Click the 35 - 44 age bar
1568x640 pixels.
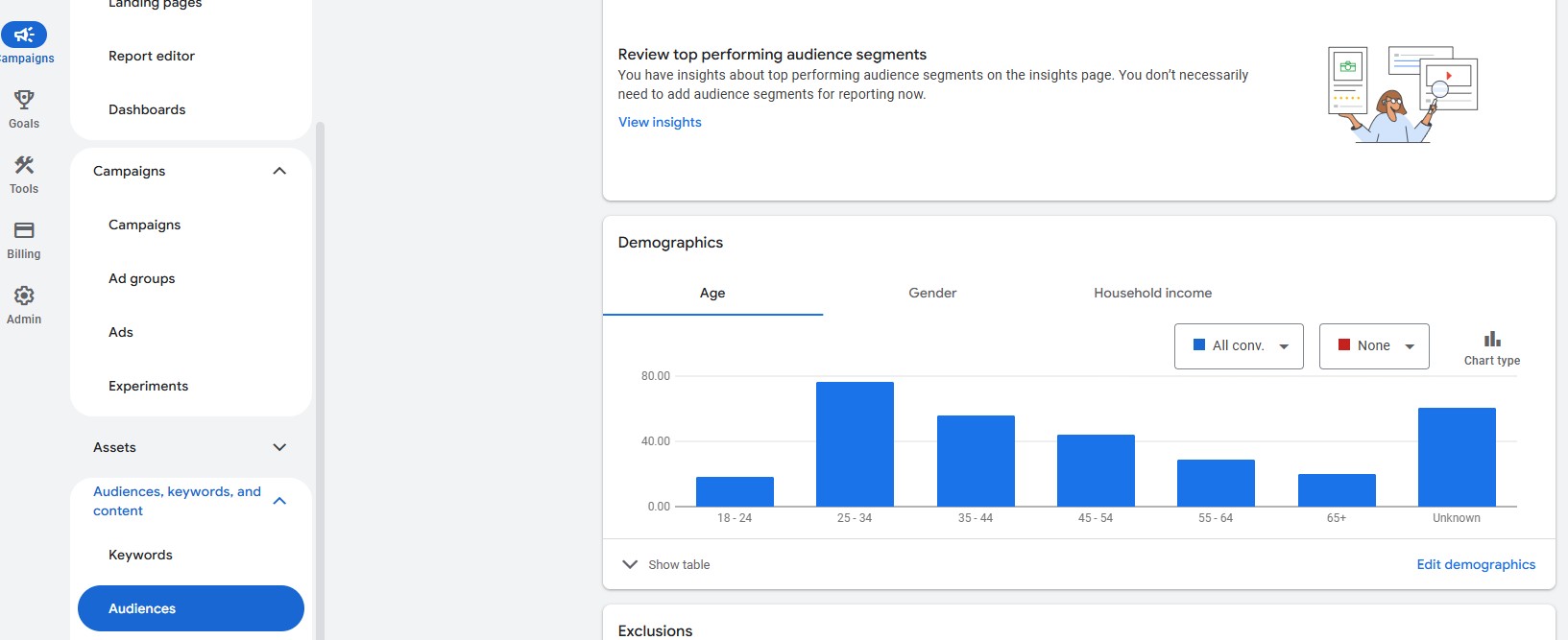[x=976, y=461]
